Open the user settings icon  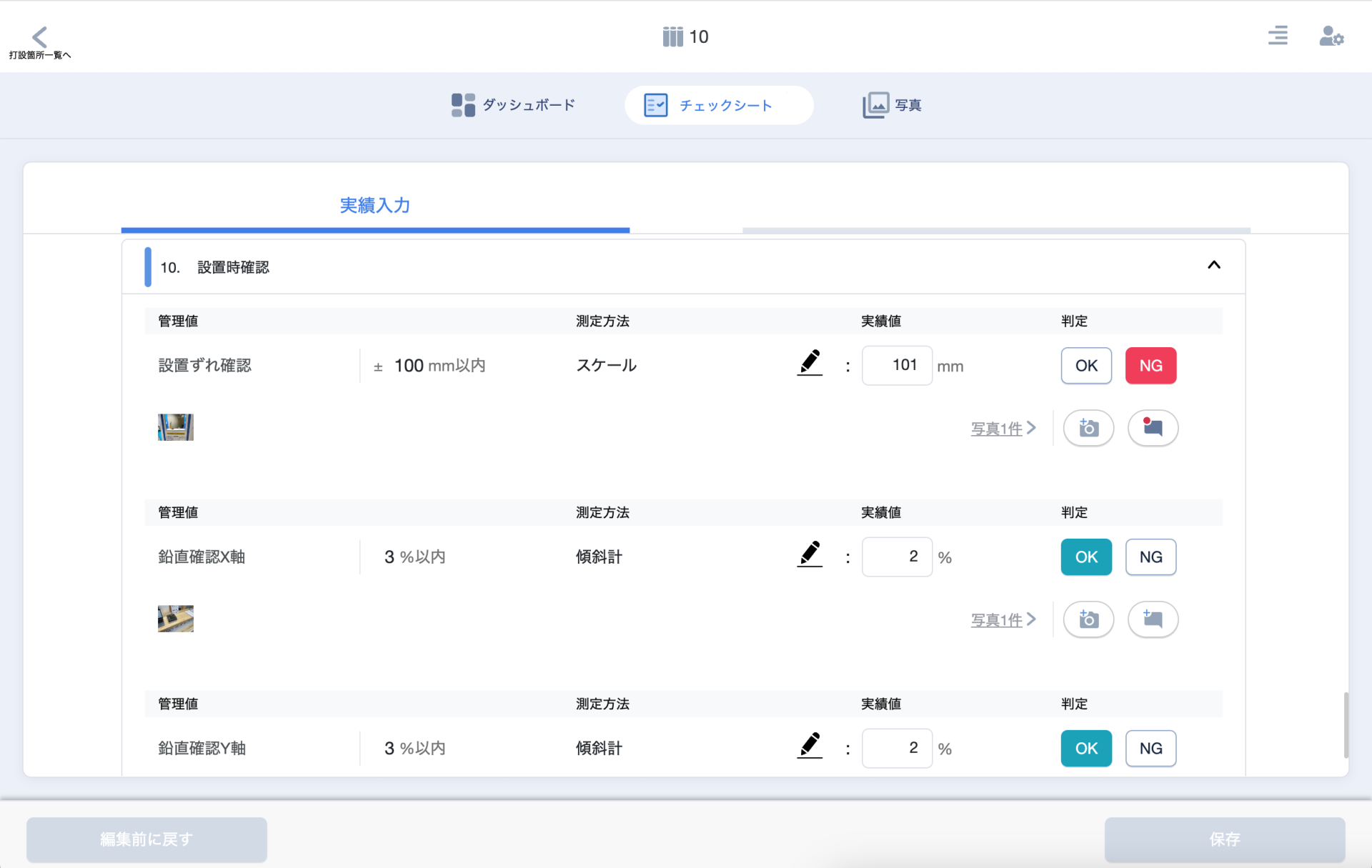pyautogui.click(x=1331, y=36)
